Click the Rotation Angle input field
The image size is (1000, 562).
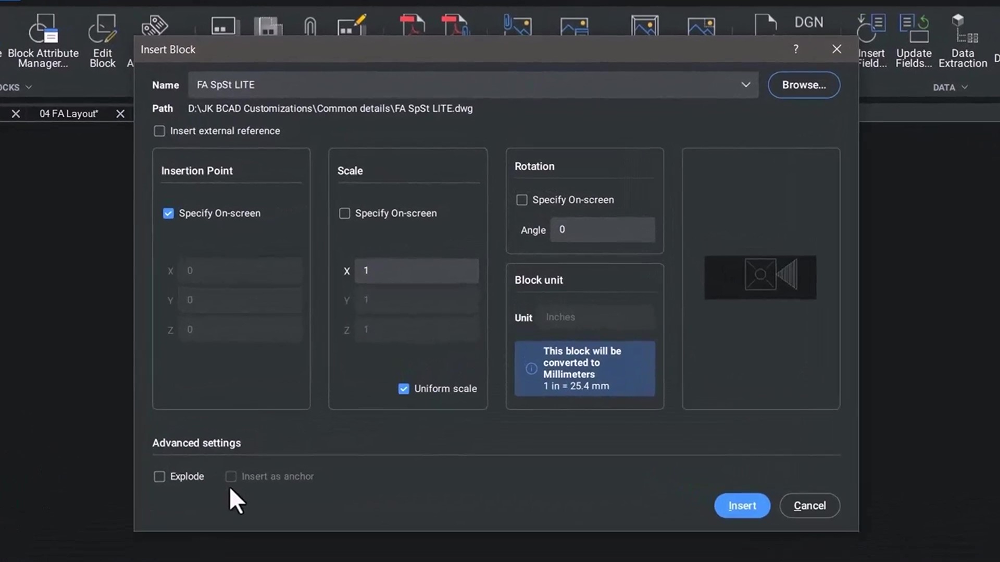click(603, 230)
